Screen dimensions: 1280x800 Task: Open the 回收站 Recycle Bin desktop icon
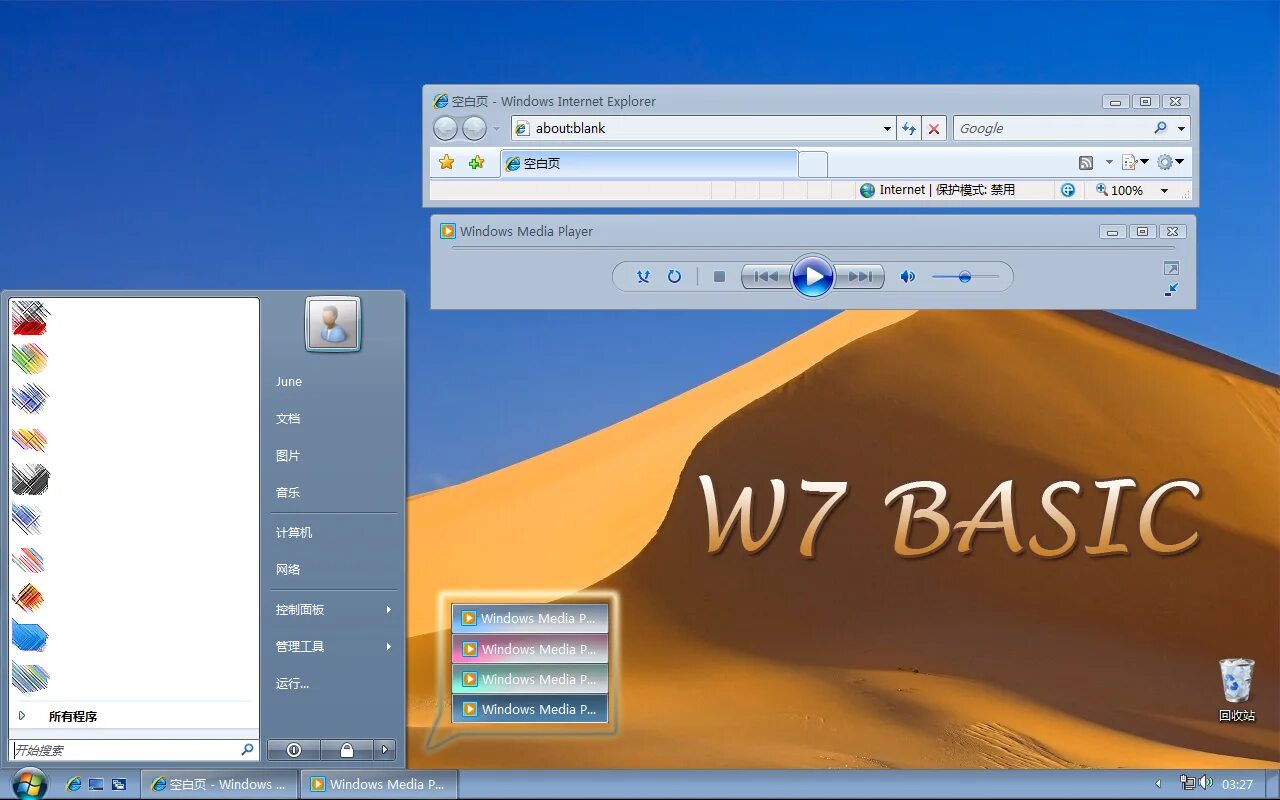(1237, 690)
